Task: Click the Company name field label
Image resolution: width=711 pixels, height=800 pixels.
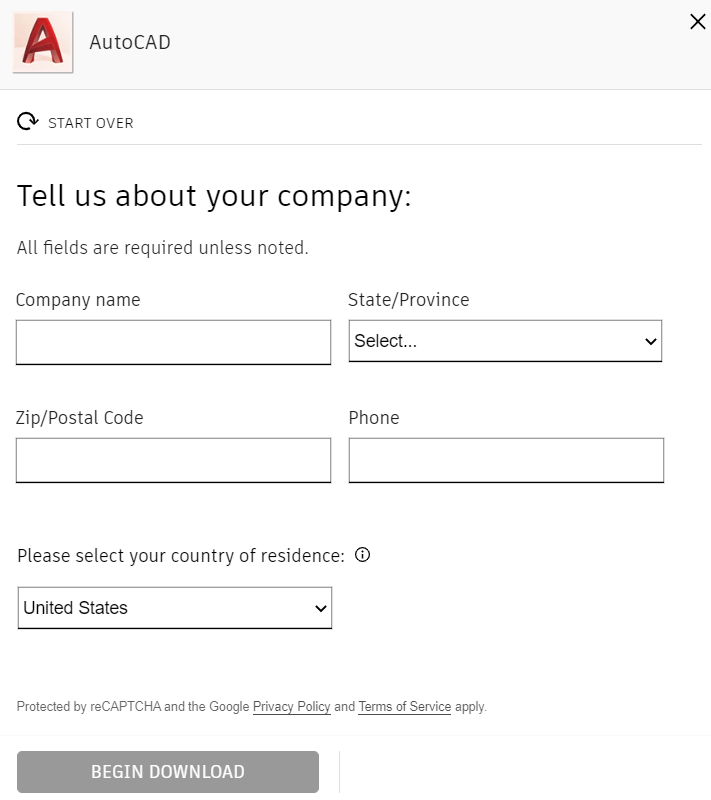Action: [78, 300]
